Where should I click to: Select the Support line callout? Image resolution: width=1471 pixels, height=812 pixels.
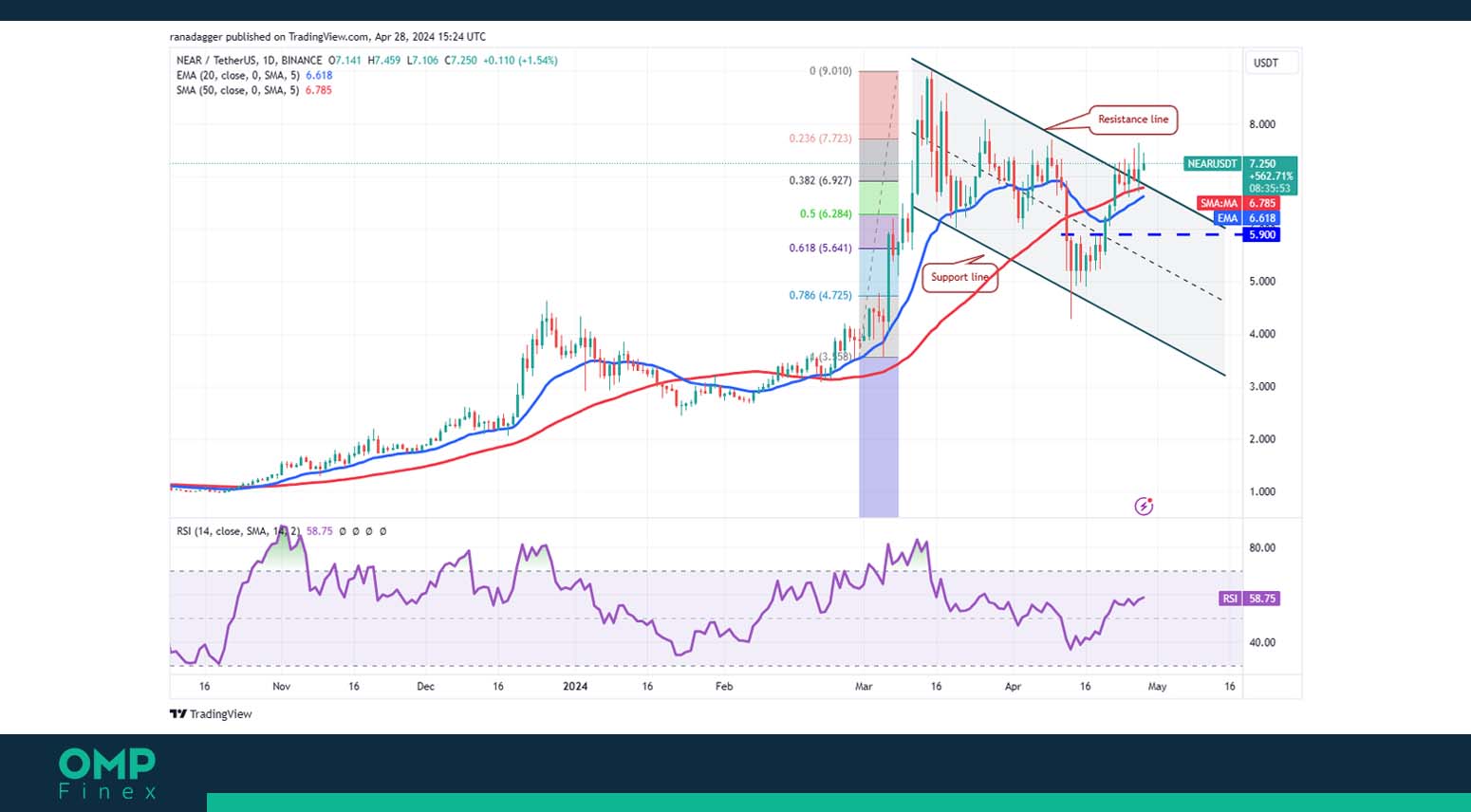(959, 277)
